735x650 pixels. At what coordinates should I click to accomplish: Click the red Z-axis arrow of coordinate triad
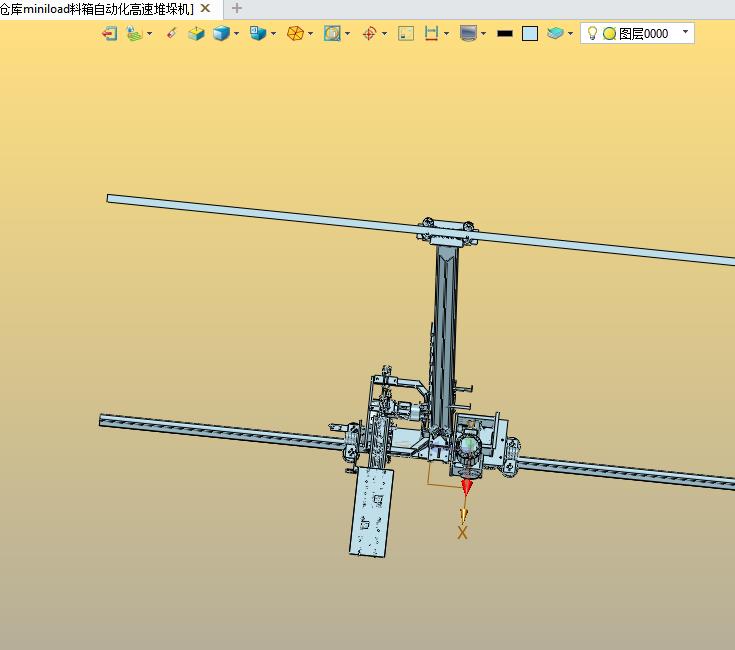pos(466,486)
